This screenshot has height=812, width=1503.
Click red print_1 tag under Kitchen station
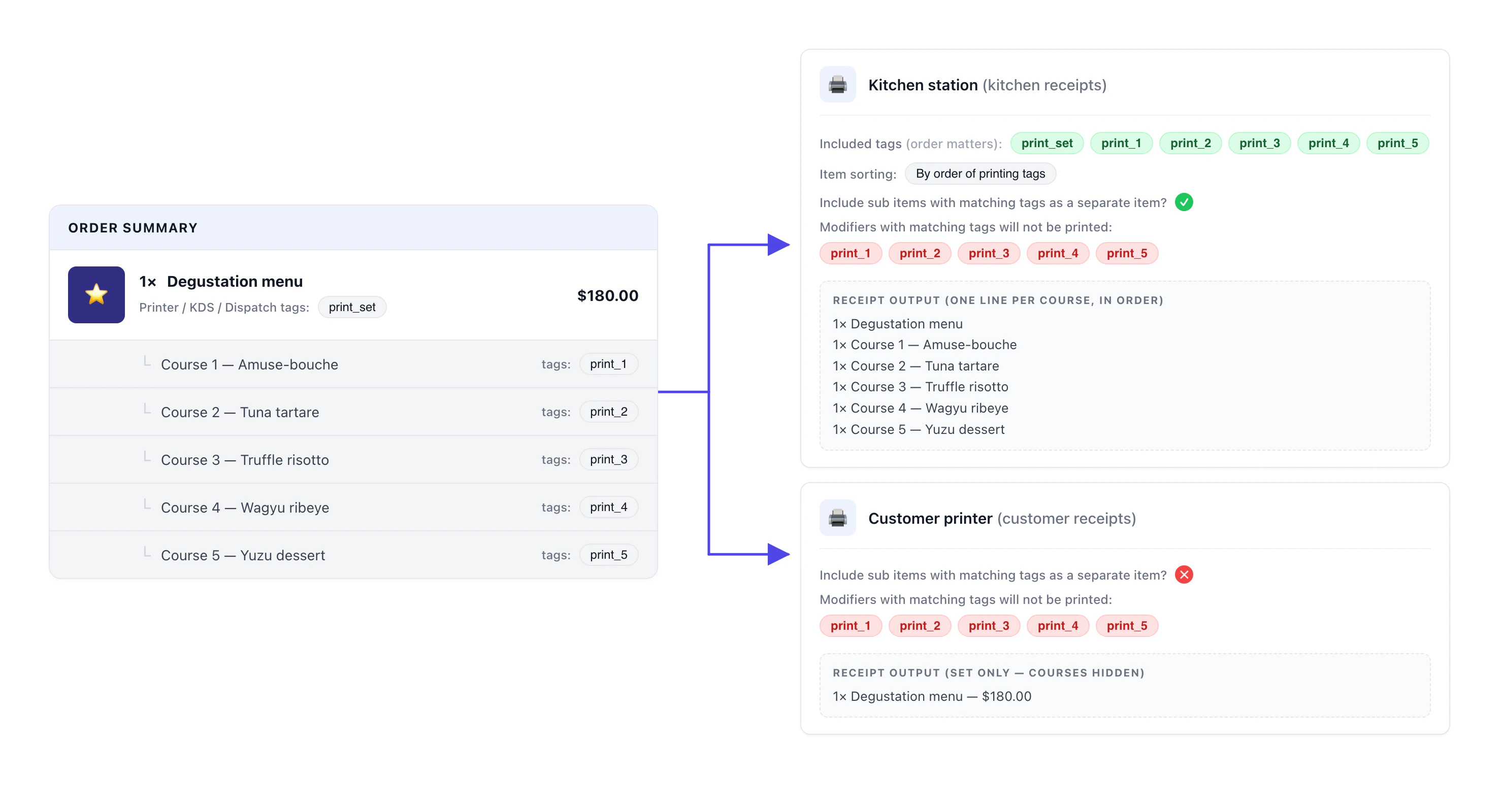[x=850, y=253]
